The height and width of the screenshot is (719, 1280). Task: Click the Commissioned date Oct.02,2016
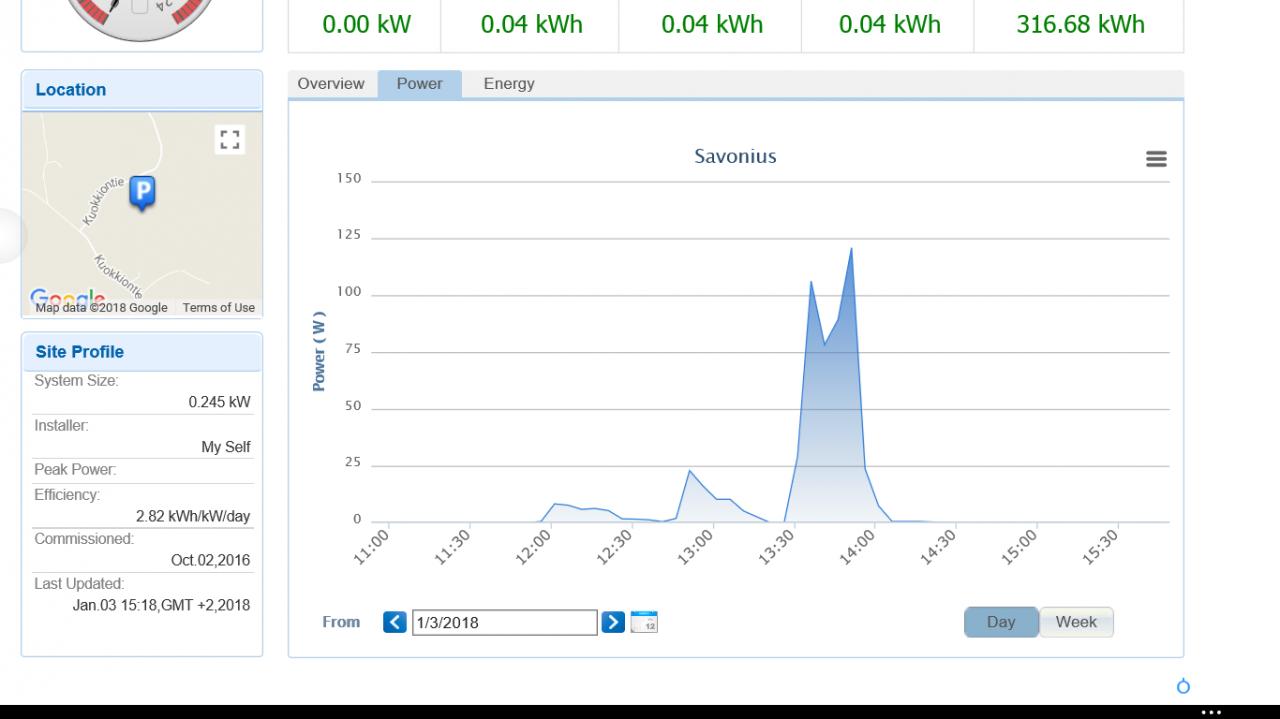(211, 560)
